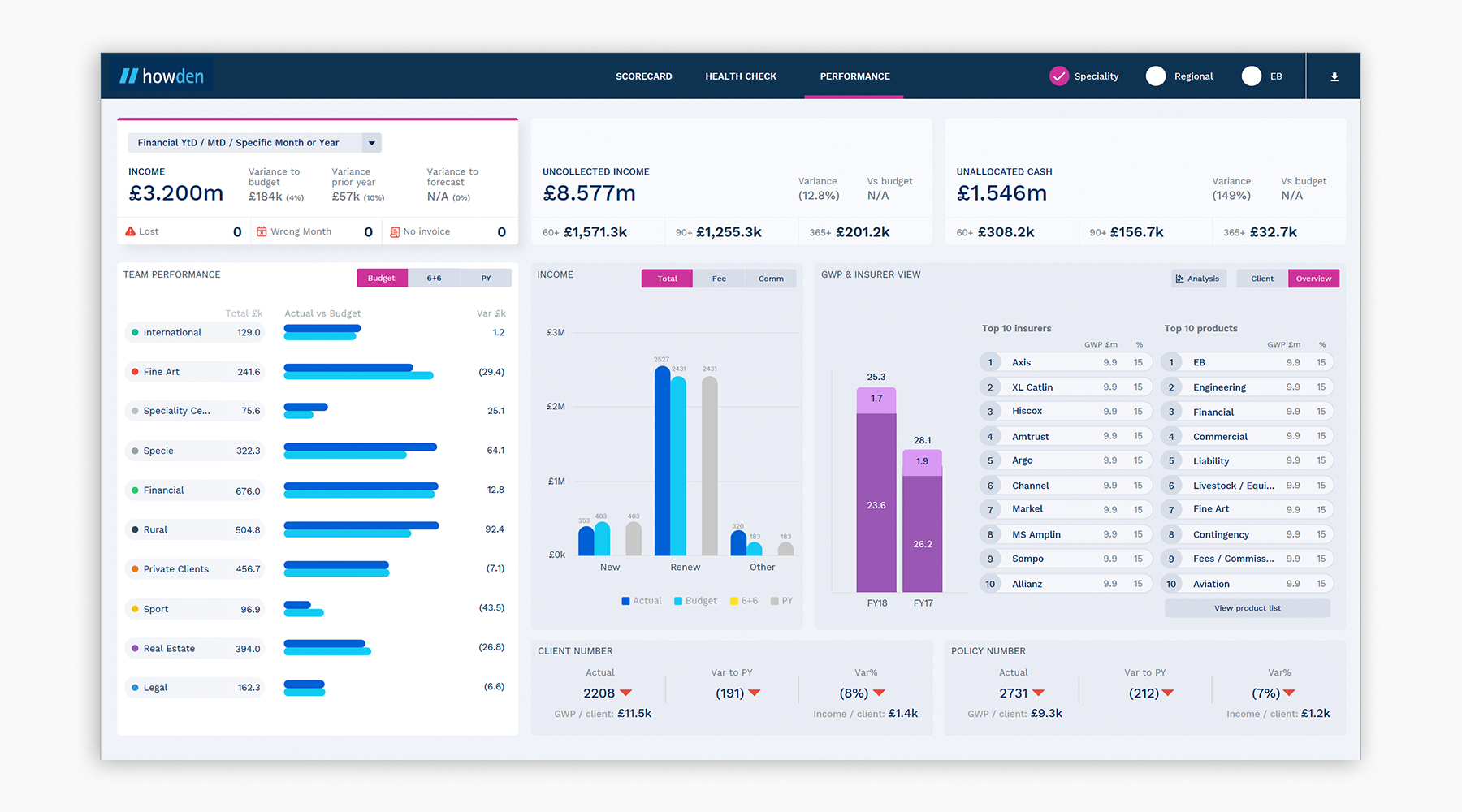Click the red arrow next to (212)
Screen dimensions: 1462x812
[x=1168, y=693]
